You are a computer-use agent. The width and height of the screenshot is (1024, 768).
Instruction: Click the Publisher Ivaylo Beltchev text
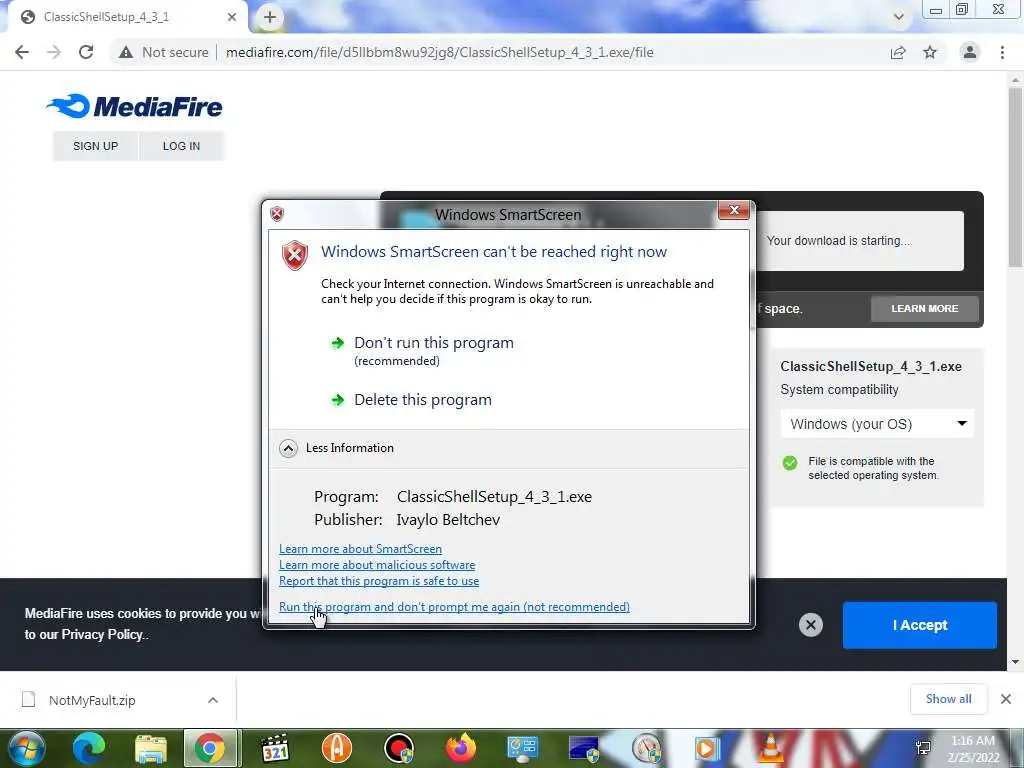(407, 520)
